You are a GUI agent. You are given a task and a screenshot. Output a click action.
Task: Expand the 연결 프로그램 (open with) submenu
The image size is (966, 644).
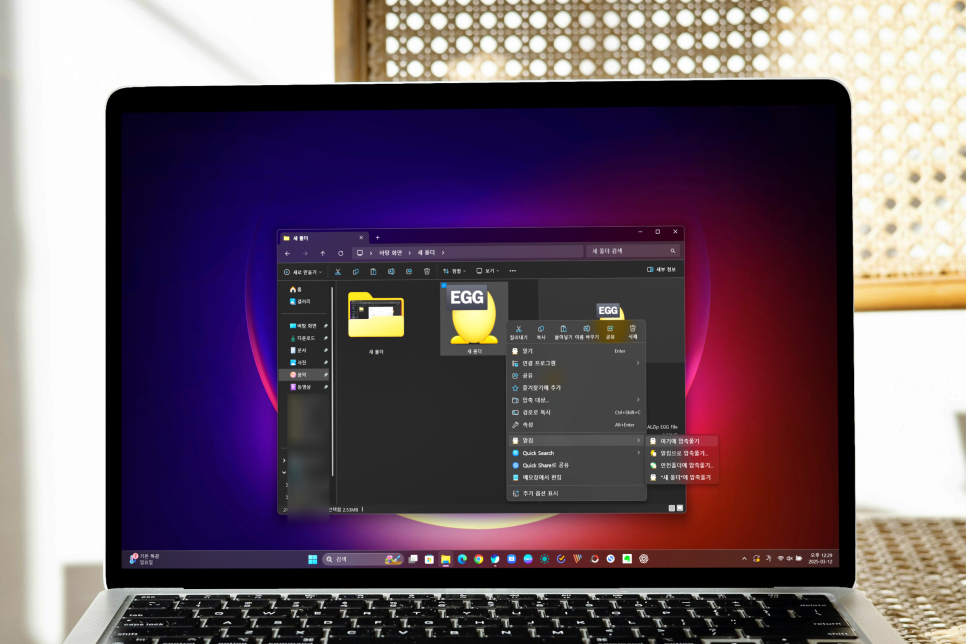pyautogui.click(x=638, y=363)
